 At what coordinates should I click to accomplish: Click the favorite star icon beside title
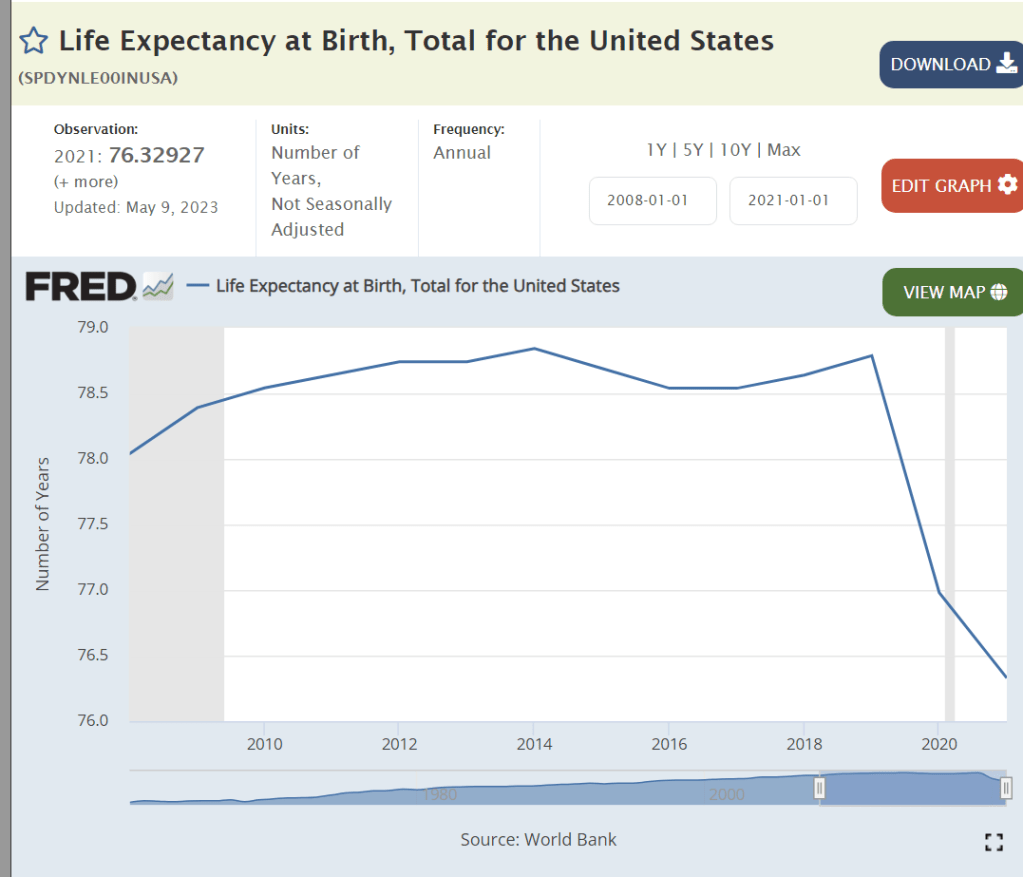[34, 41]
